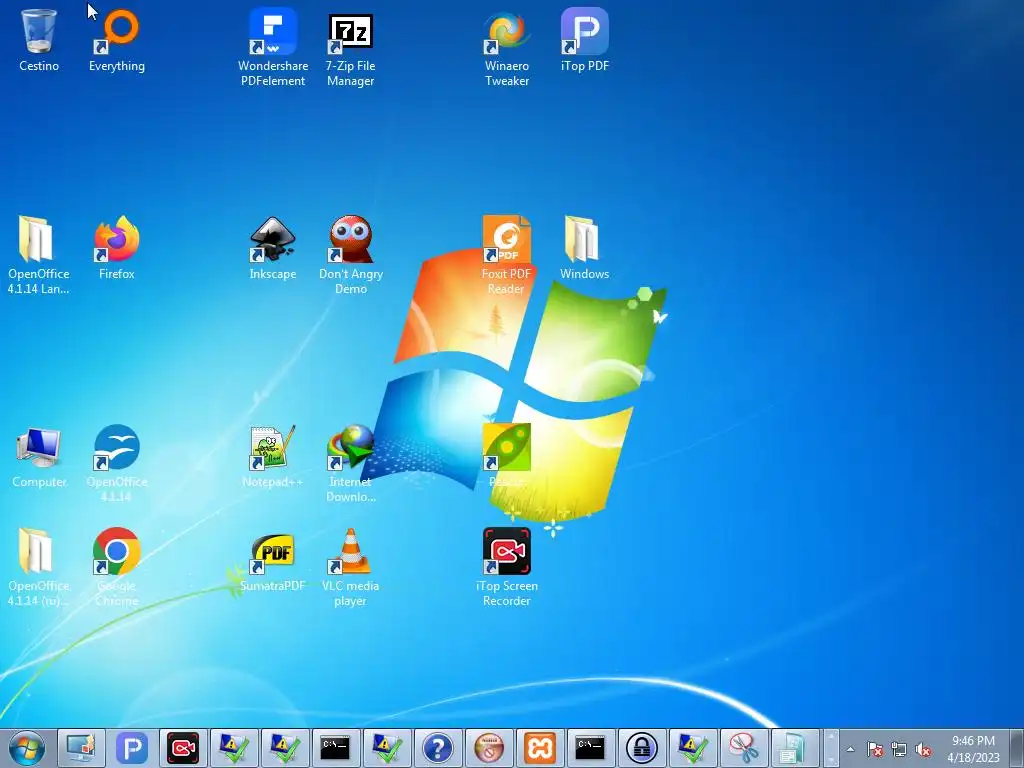The image size is (1024, 768).
Task: Select the Inkscape desktop shortcut
Action: (x=273, y=248)
